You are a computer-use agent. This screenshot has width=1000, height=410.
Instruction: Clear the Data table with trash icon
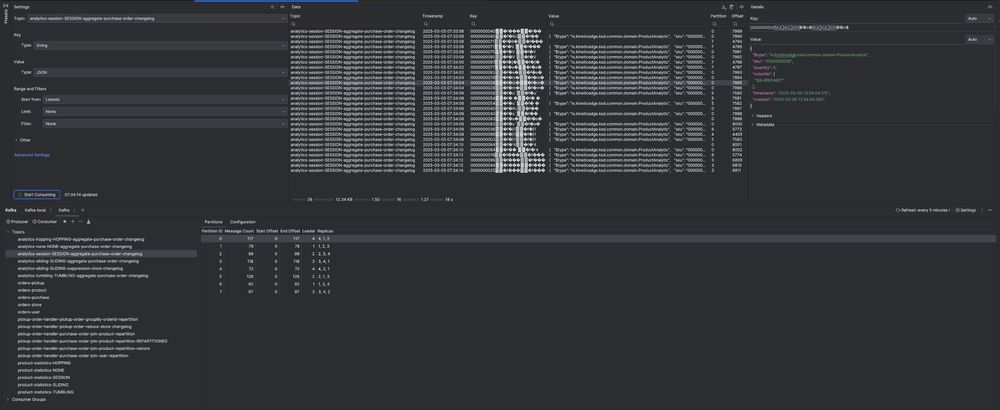coord(732,7)
